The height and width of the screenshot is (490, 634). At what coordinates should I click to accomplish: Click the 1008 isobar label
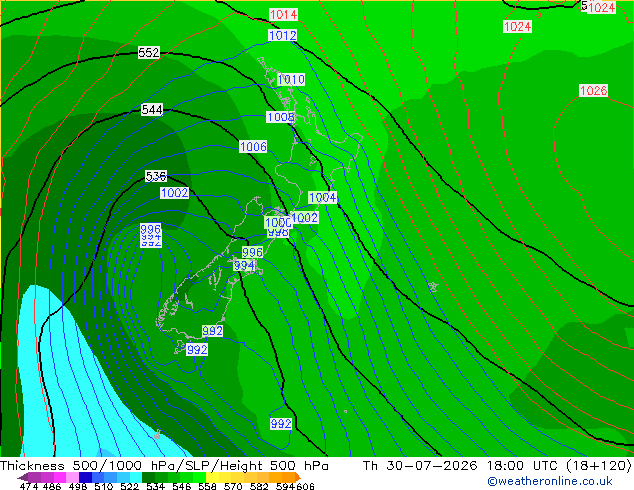pyautogui.click(x=281, y=117)
